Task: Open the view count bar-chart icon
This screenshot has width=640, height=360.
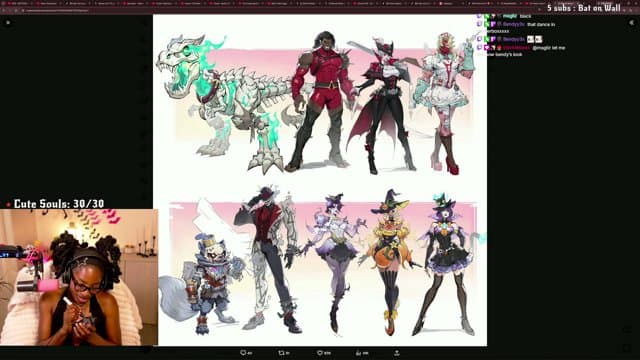Action: [x=358, y=353]
